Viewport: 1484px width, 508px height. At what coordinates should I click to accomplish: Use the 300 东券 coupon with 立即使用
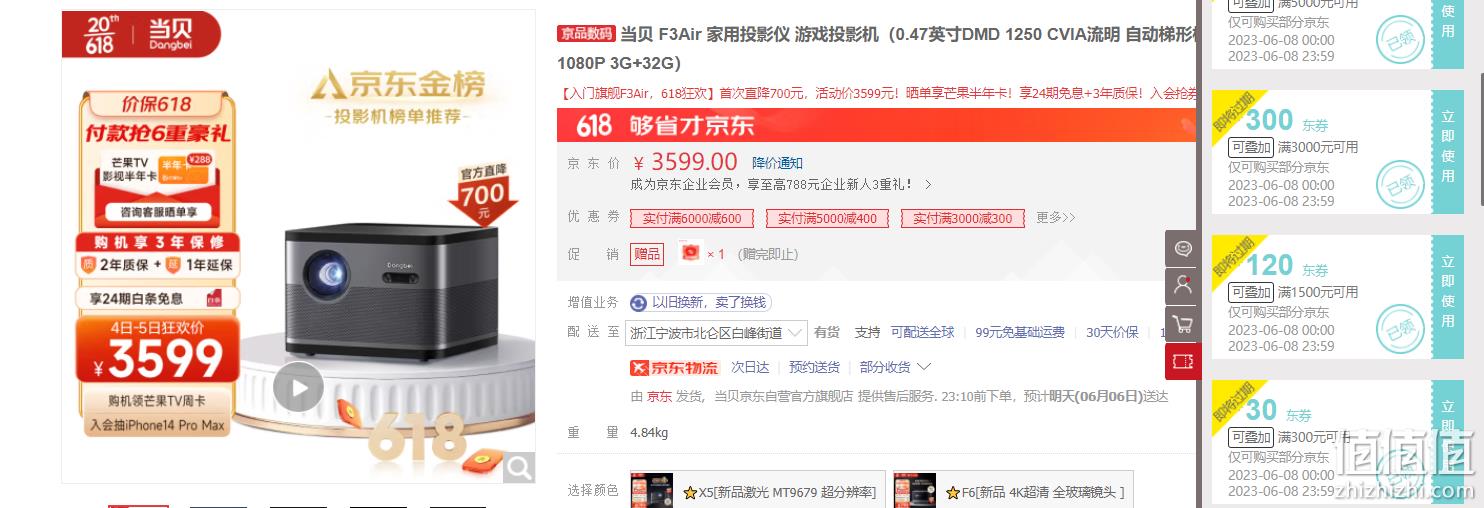(1448, 153)
